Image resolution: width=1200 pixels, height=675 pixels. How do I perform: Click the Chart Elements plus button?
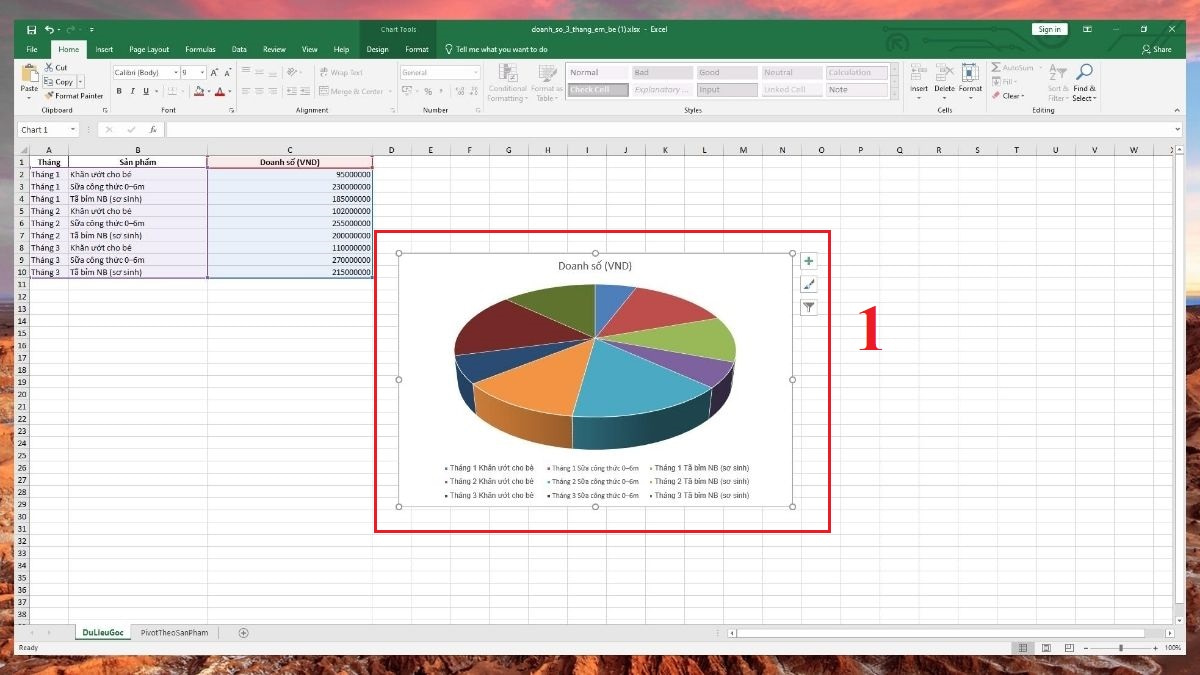pyautogui.click(x=809, y=262)
